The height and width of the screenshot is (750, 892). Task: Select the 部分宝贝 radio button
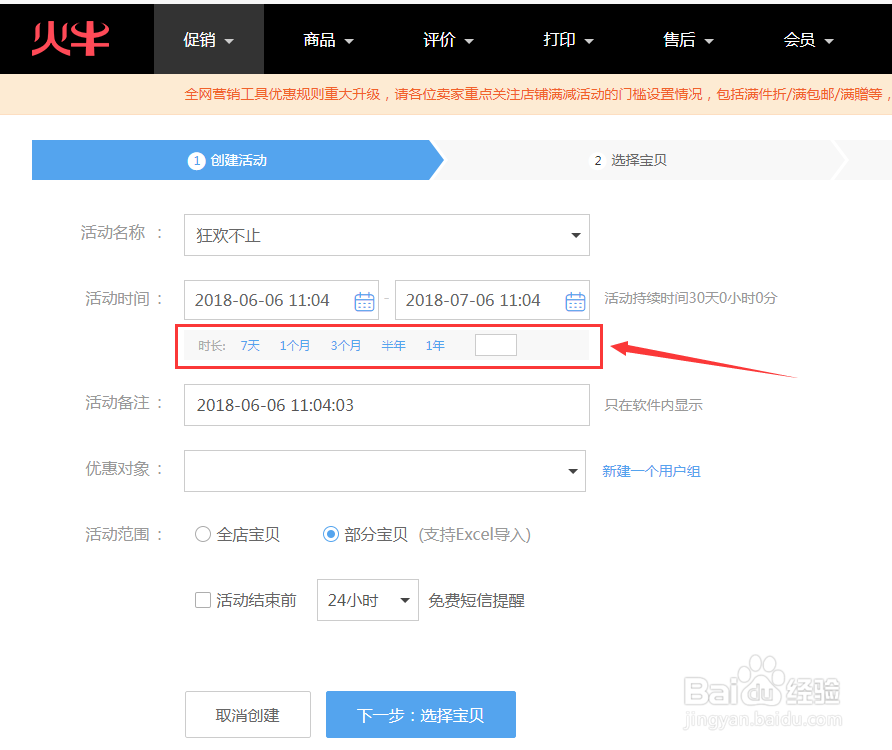(331, 534)
